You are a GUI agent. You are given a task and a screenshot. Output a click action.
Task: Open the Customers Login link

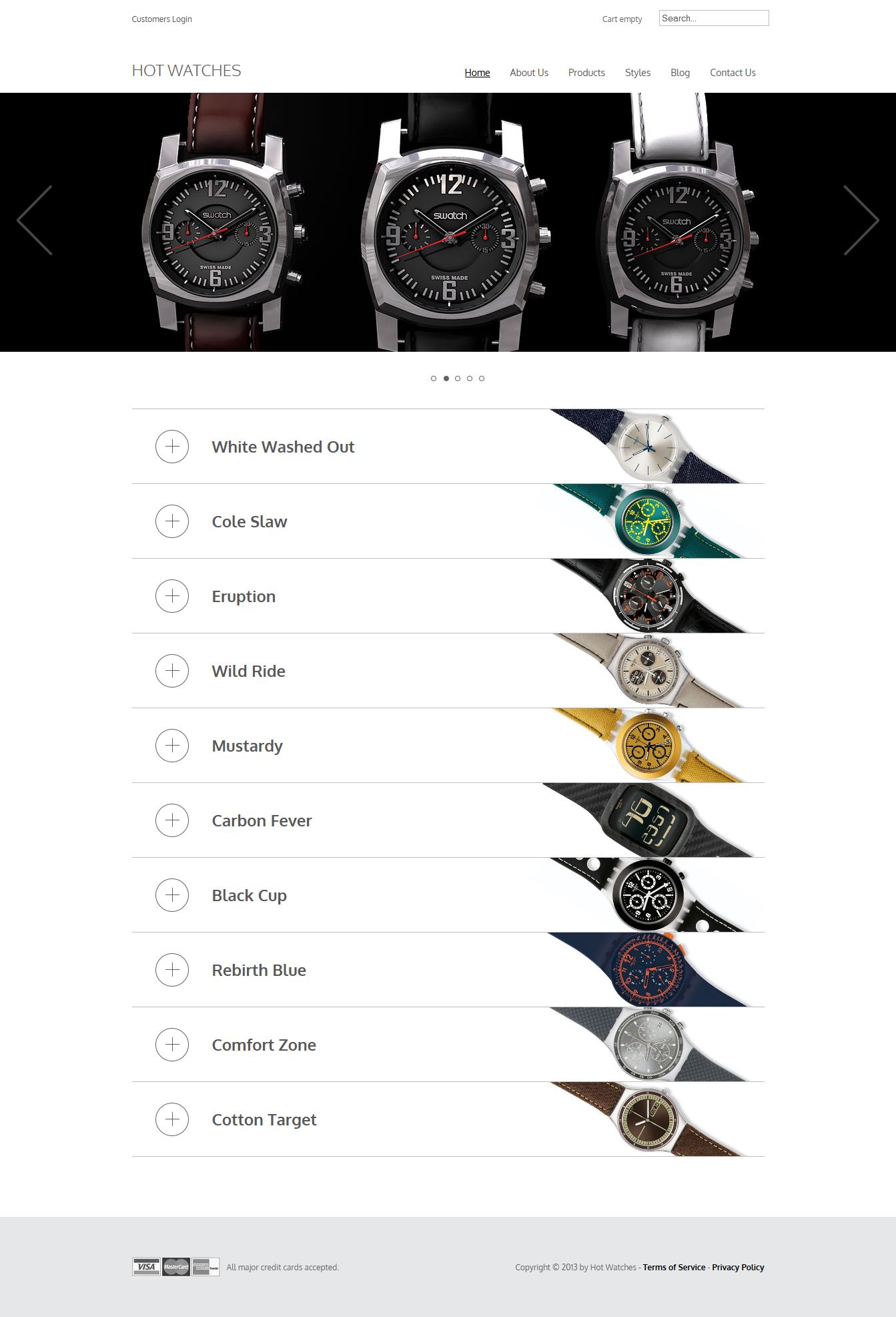(162, 19)
